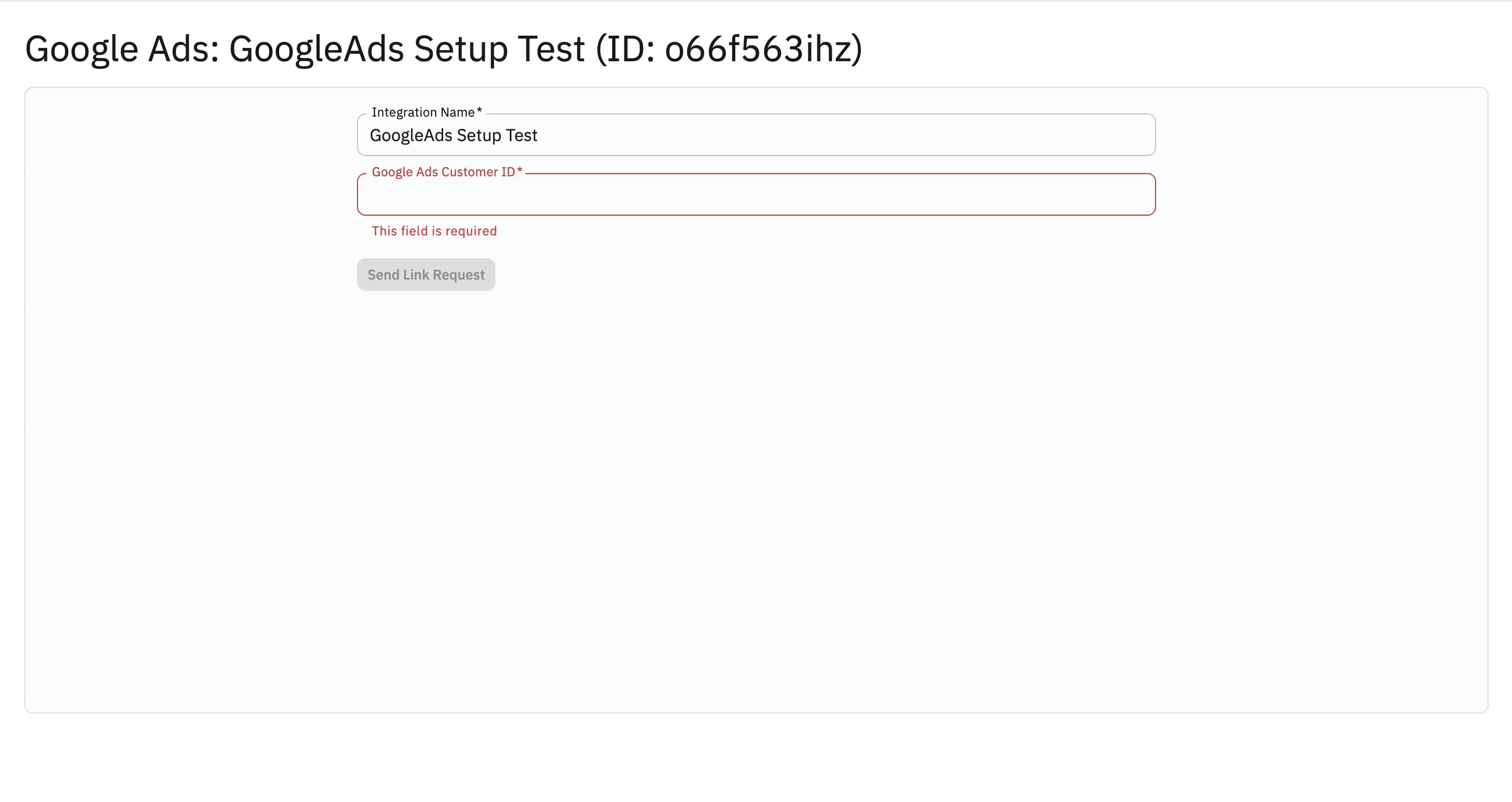Click the Google Ads Customer ID input field

pyautogui.click(x=755, y=194)
